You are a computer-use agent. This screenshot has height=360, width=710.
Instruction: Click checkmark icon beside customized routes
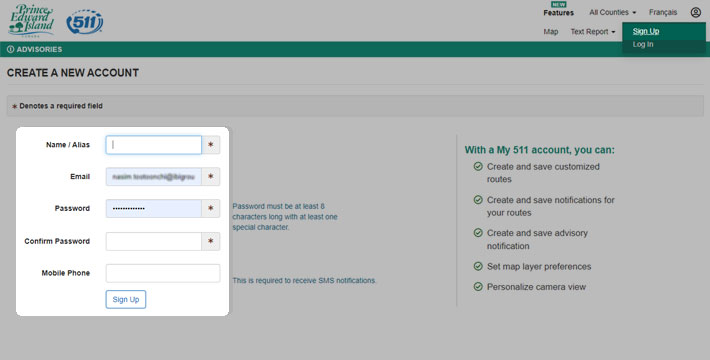click(478, 166)
